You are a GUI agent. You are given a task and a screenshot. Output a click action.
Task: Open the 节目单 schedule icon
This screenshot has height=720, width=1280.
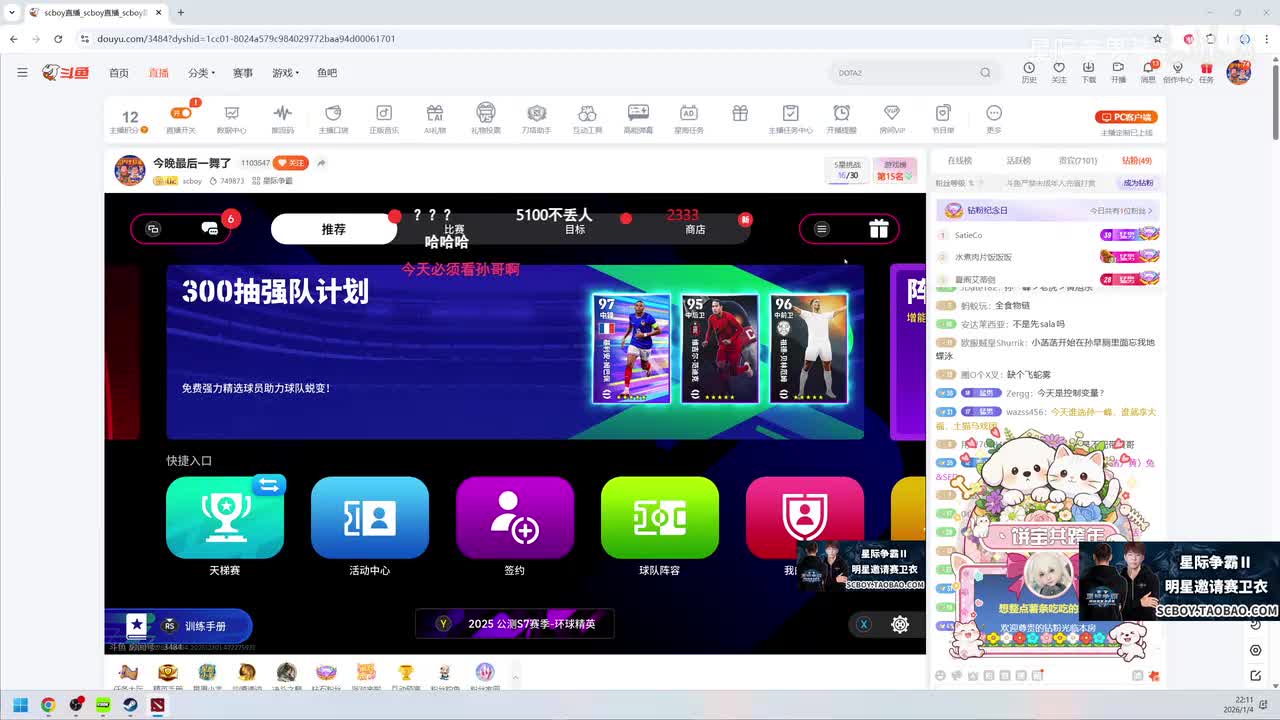(943, 114)
